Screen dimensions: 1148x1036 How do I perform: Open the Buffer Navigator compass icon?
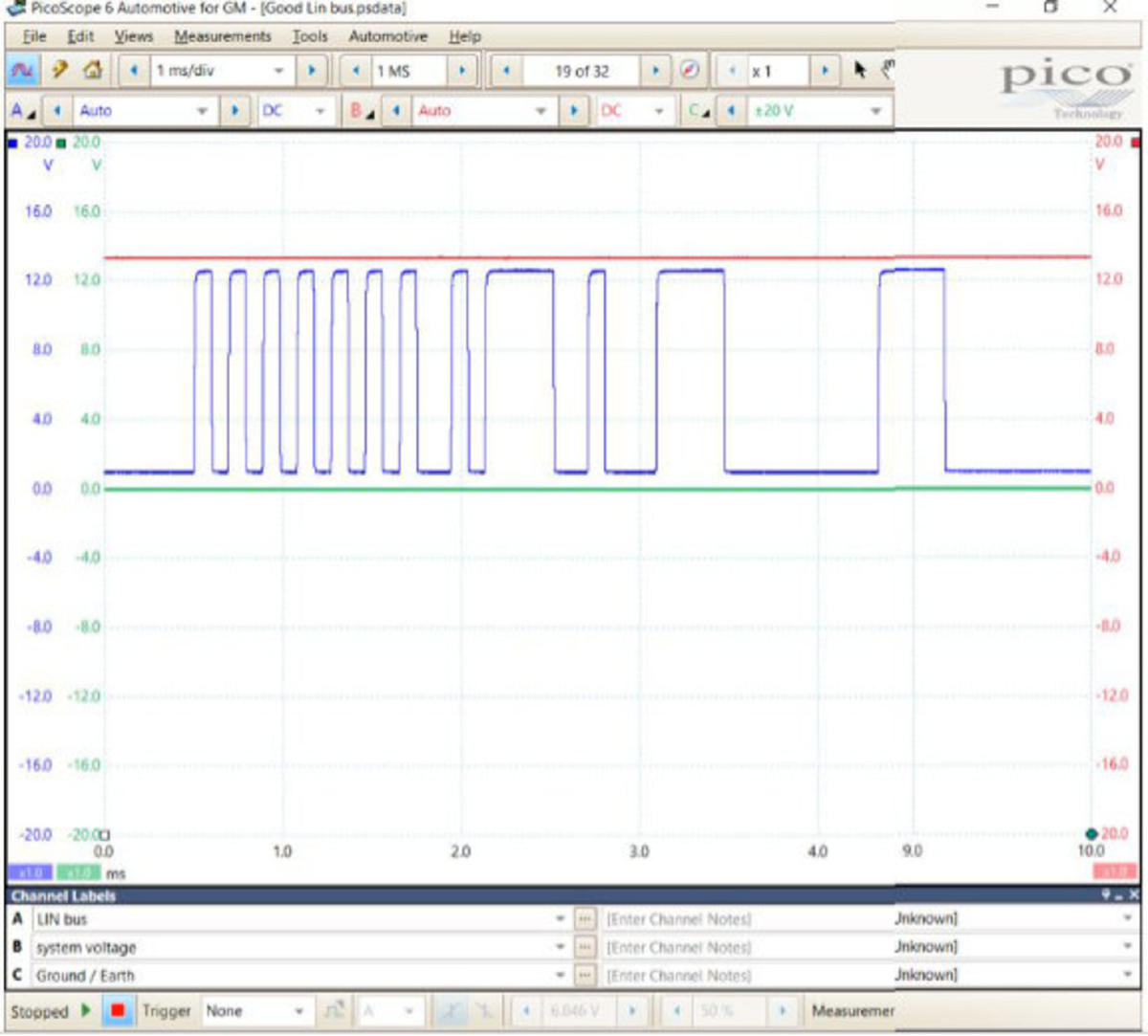(x=689, y=71)
